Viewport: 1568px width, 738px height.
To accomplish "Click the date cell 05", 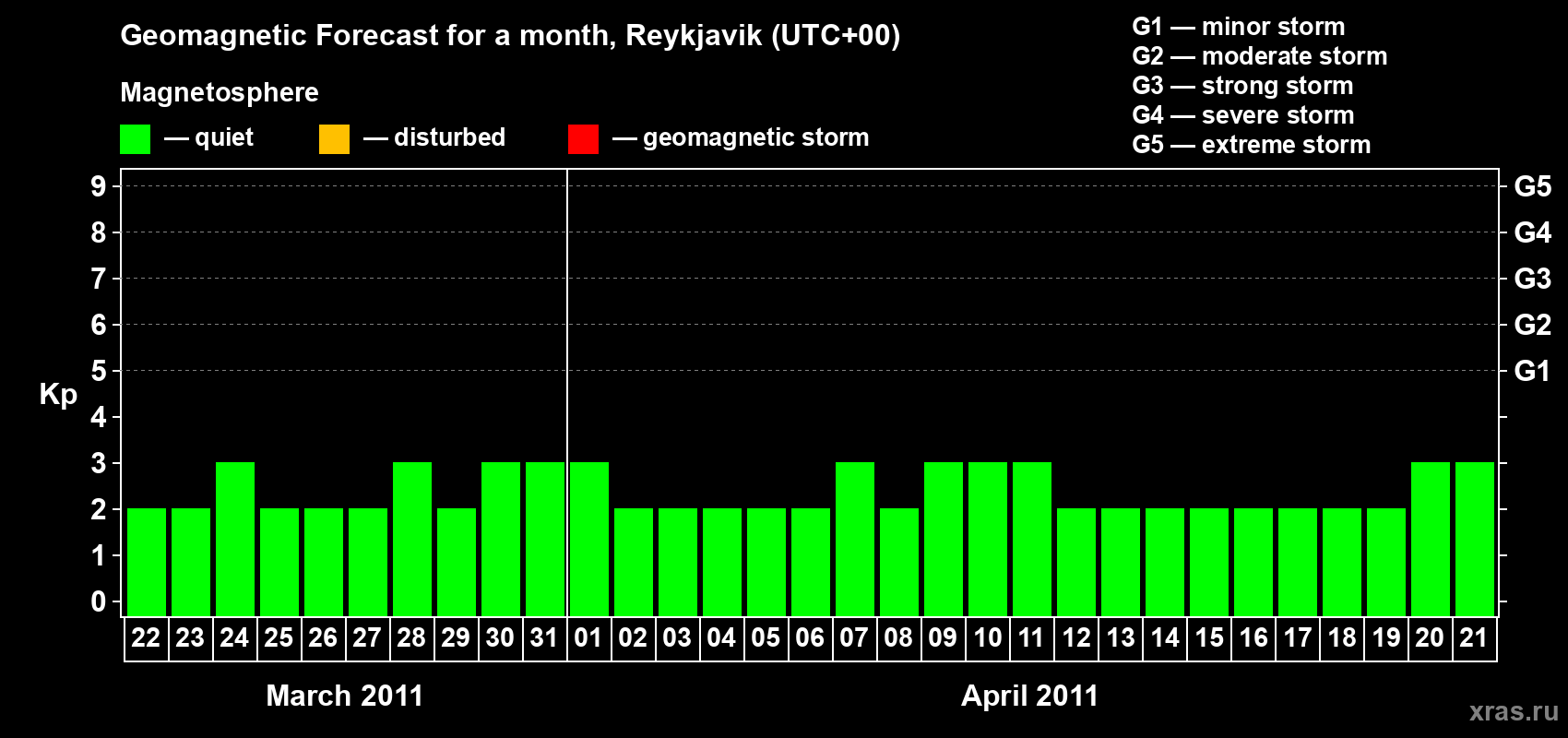I will point(766,638).
